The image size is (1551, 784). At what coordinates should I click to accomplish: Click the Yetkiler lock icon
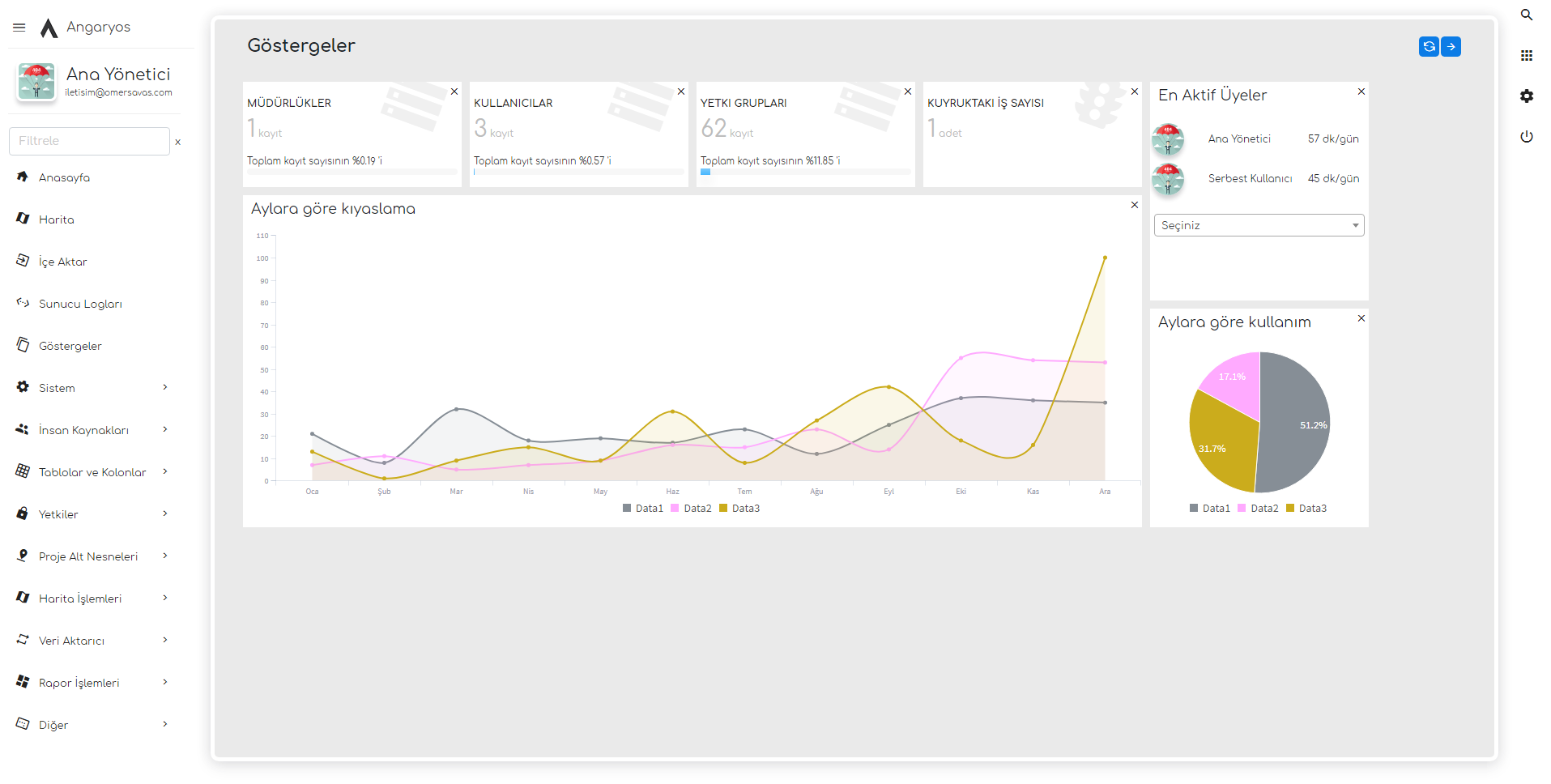(x=23, y=513)
